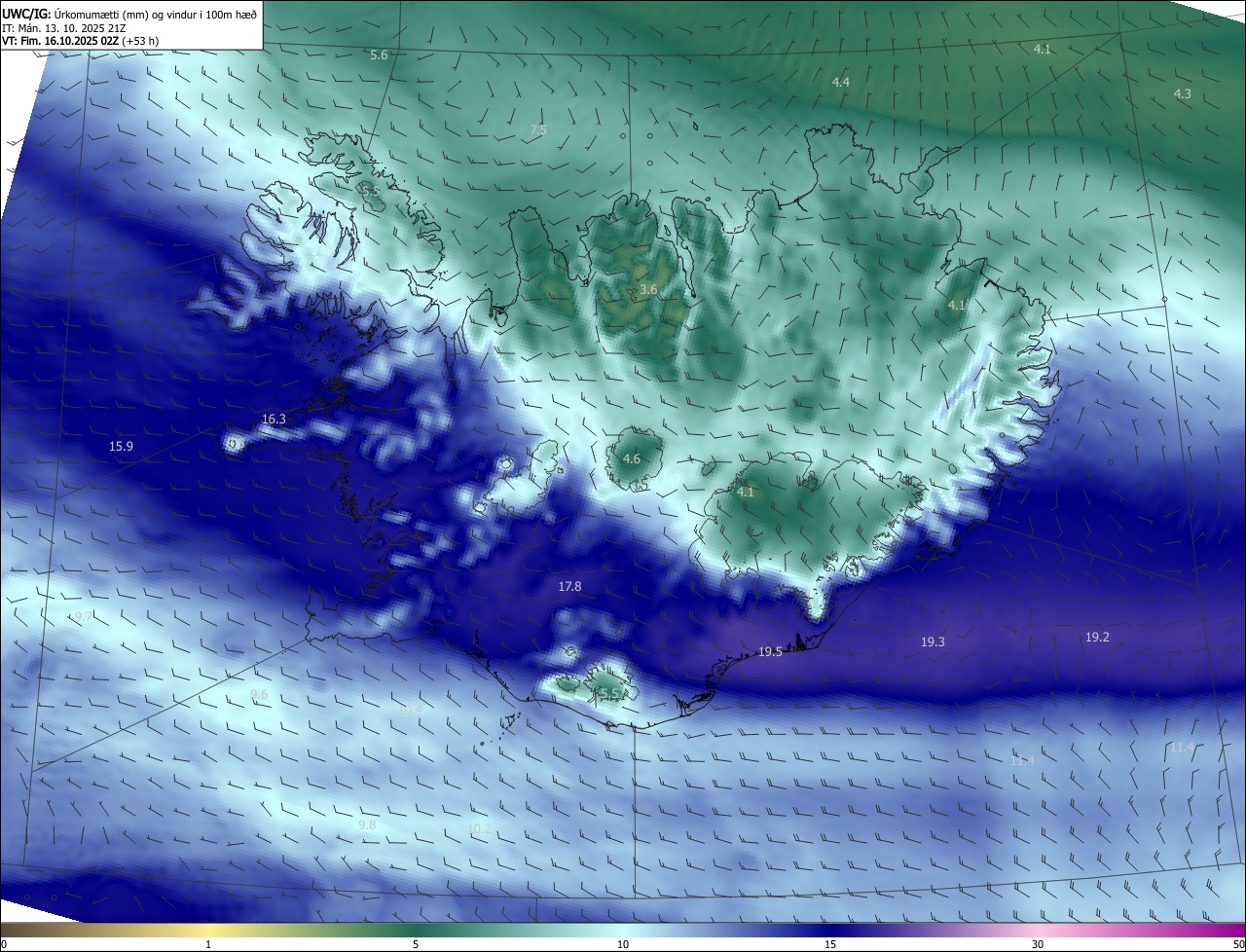
Task: Click the 16.3 value label
Action: pos(274,420)
